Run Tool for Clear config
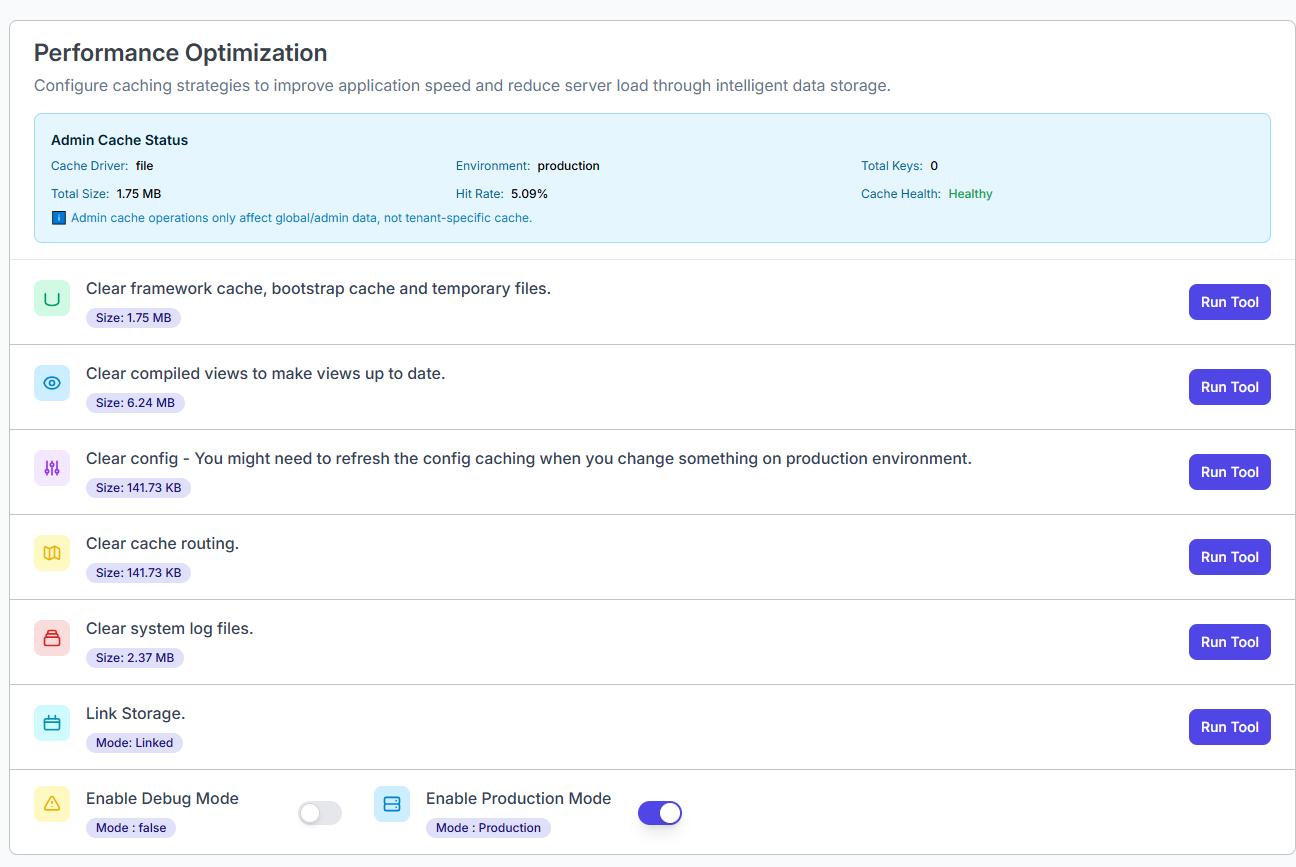 [1229, 472]
